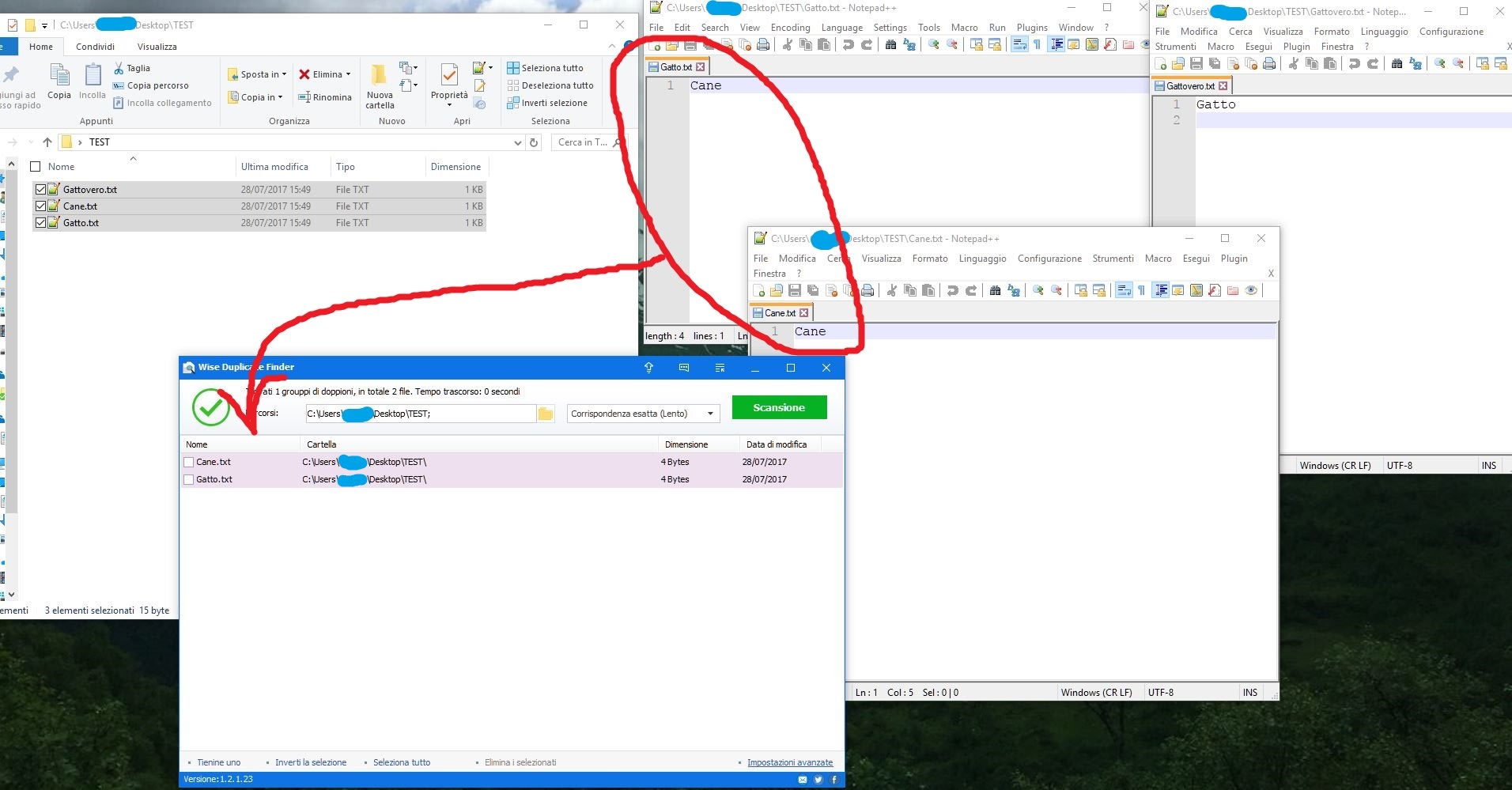Click the Find binoculars icon in Gatto.txt window

coord(890,44)
